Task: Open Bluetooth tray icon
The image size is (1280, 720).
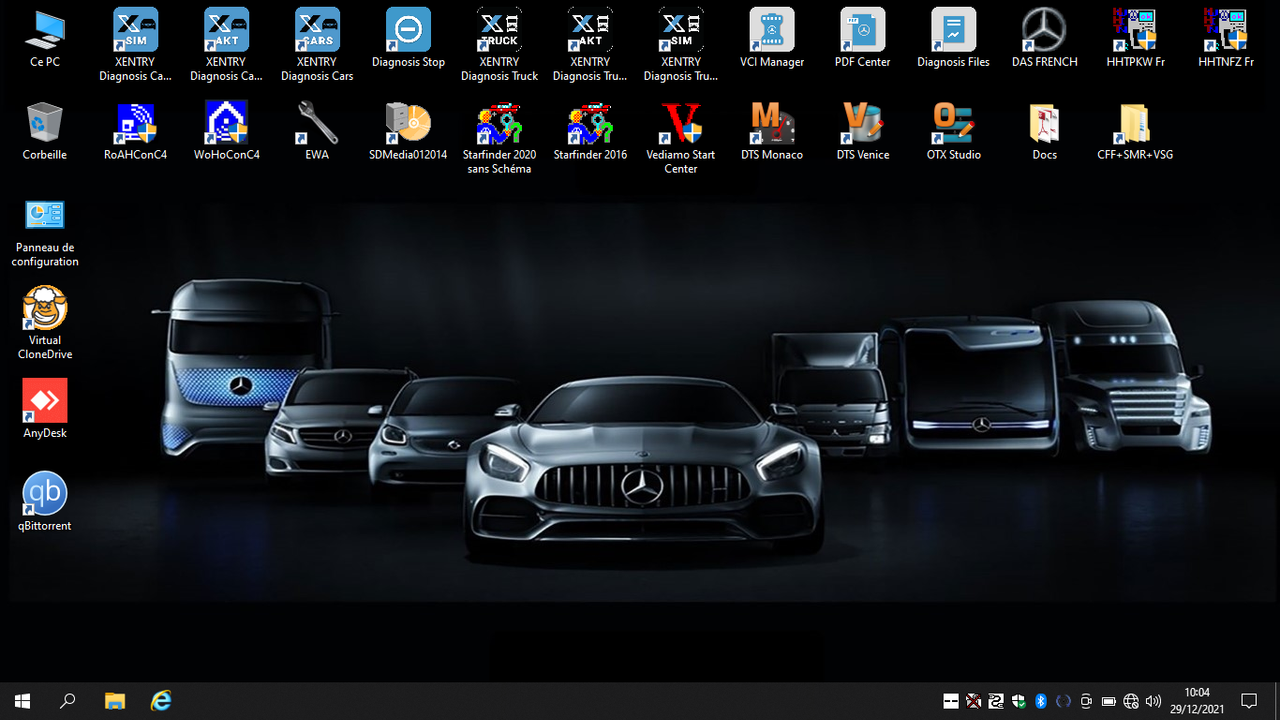Action: 1040,701
